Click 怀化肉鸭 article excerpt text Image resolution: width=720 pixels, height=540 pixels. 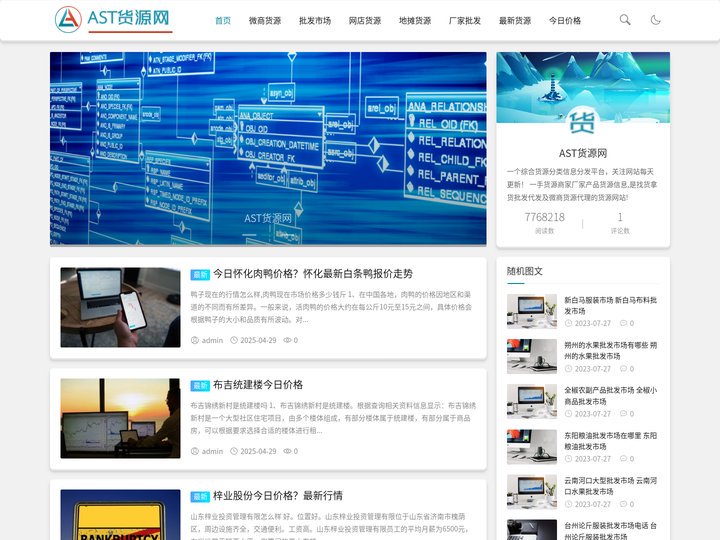[x=331, y=307]
